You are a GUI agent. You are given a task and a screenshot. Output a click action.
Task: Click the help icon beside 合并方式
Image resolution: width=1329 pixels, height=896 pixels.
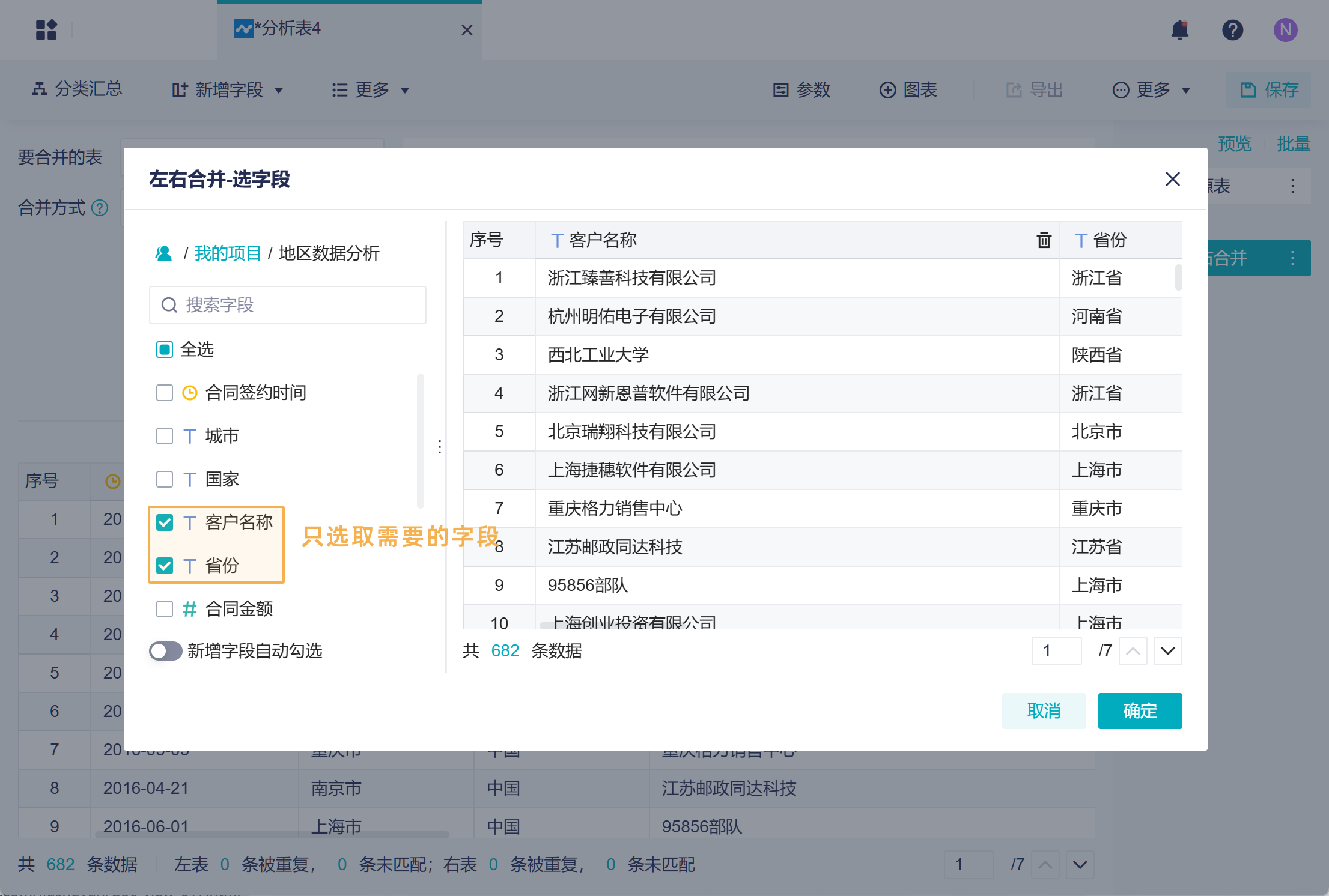[100, 208]
